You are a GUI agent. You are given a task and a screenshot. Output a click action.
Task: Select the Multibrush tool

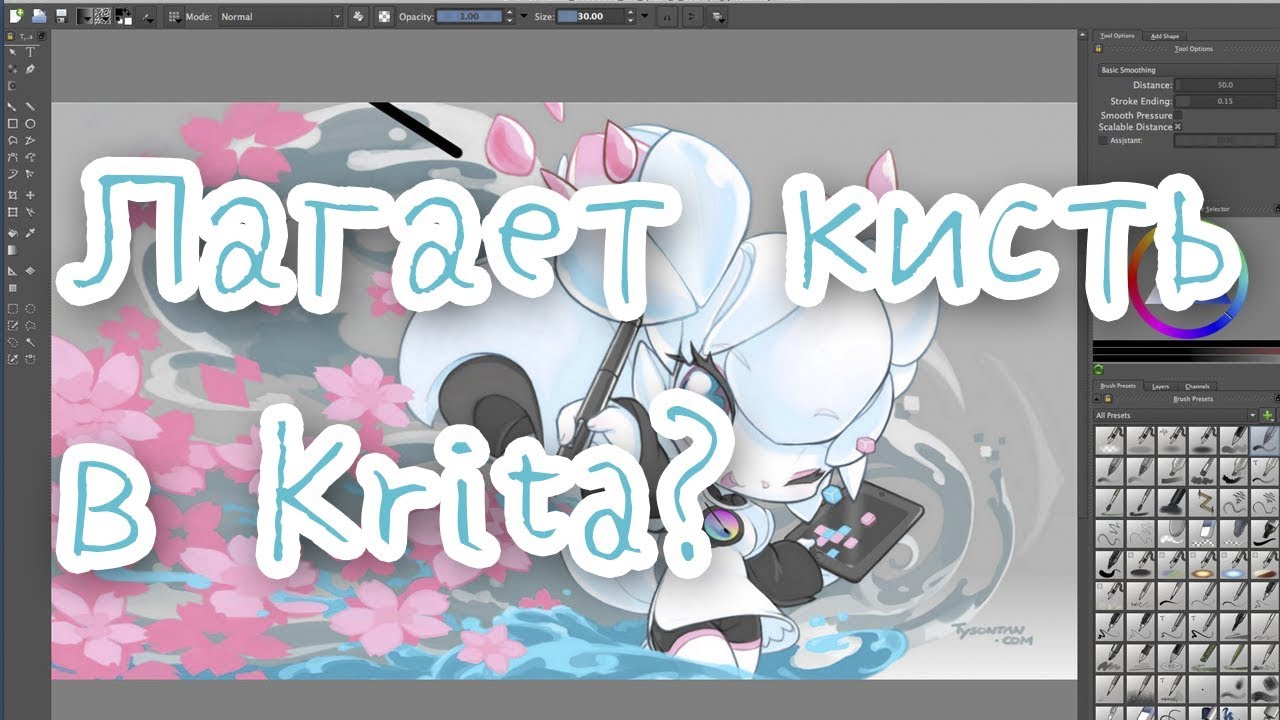coord(31,174)
